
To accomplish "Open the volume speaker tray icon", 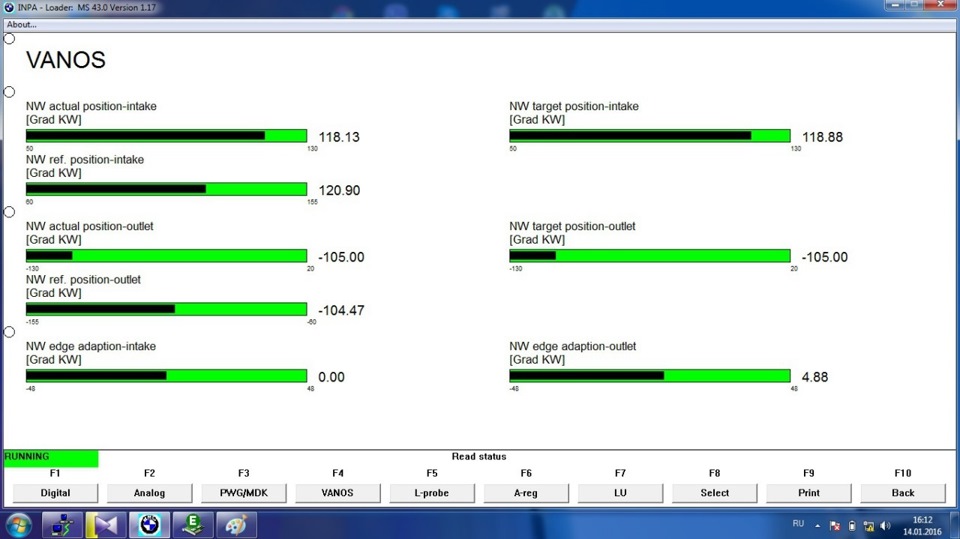I will pyautogui.click(x=885, y=526).
